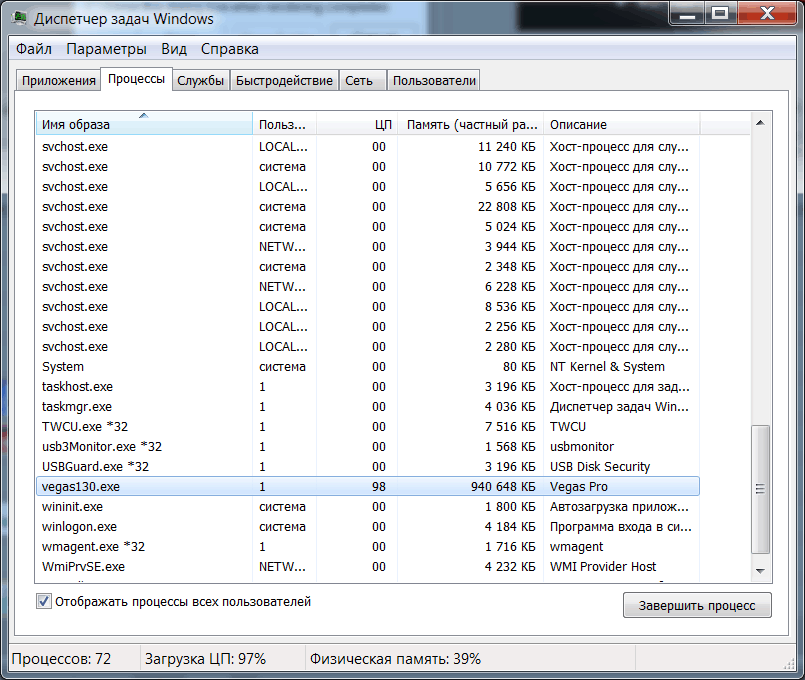Switch to the Сеть tab
This screenshot has height=680, width=805.
(x=362, y=81)
